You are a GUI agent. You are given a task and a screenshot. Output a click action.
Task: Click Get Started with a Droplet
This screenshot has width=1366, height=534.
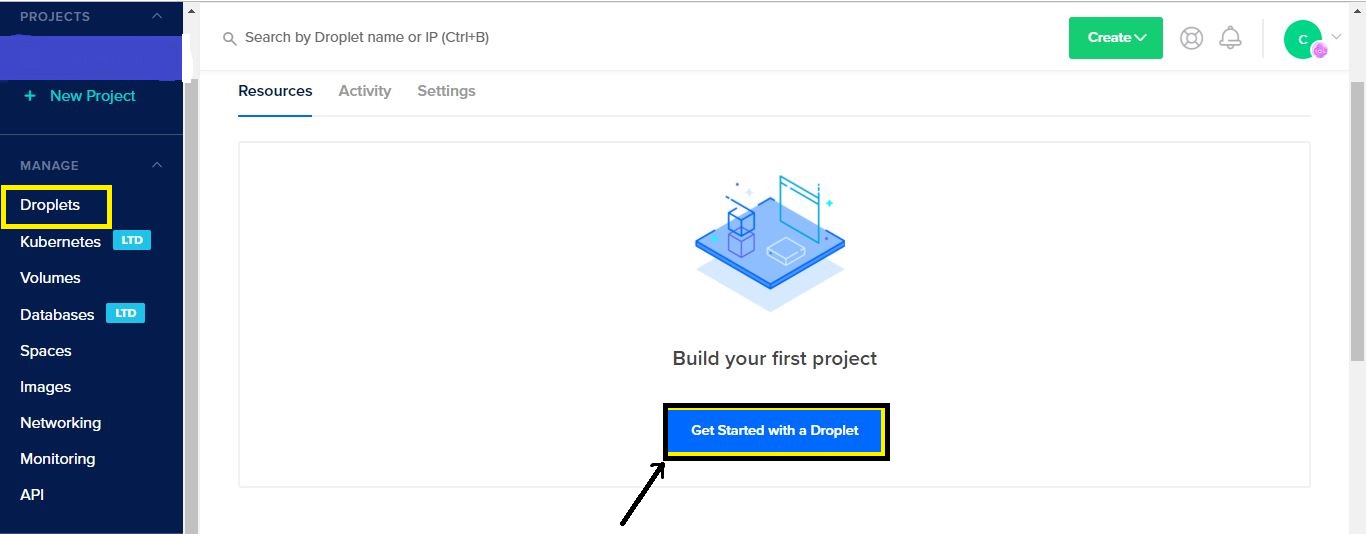pyautogui.click(x=775, y=431)
